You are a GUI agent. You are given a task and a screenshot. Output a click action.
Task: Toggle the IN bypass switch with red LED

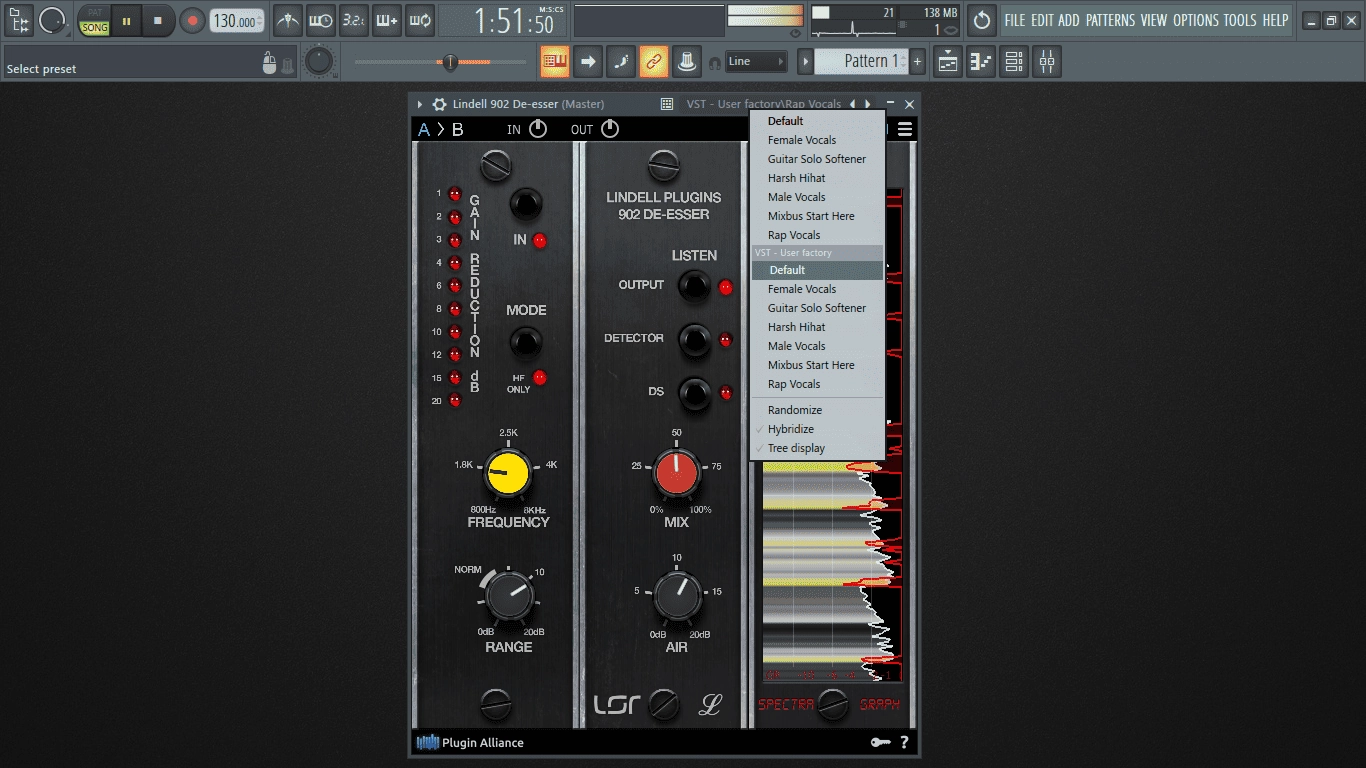click(526, 204)
